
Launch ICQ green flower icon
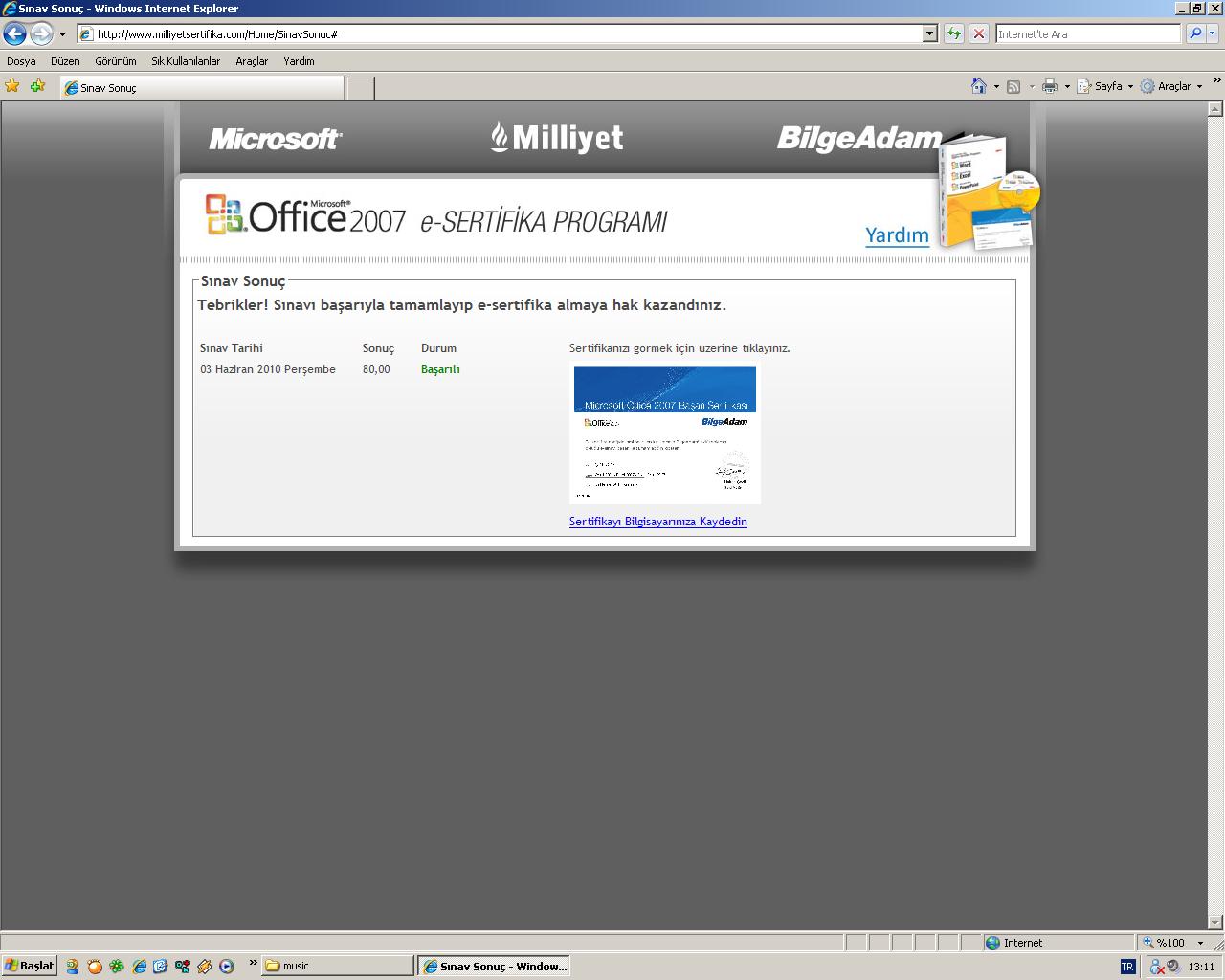point(117,967)
